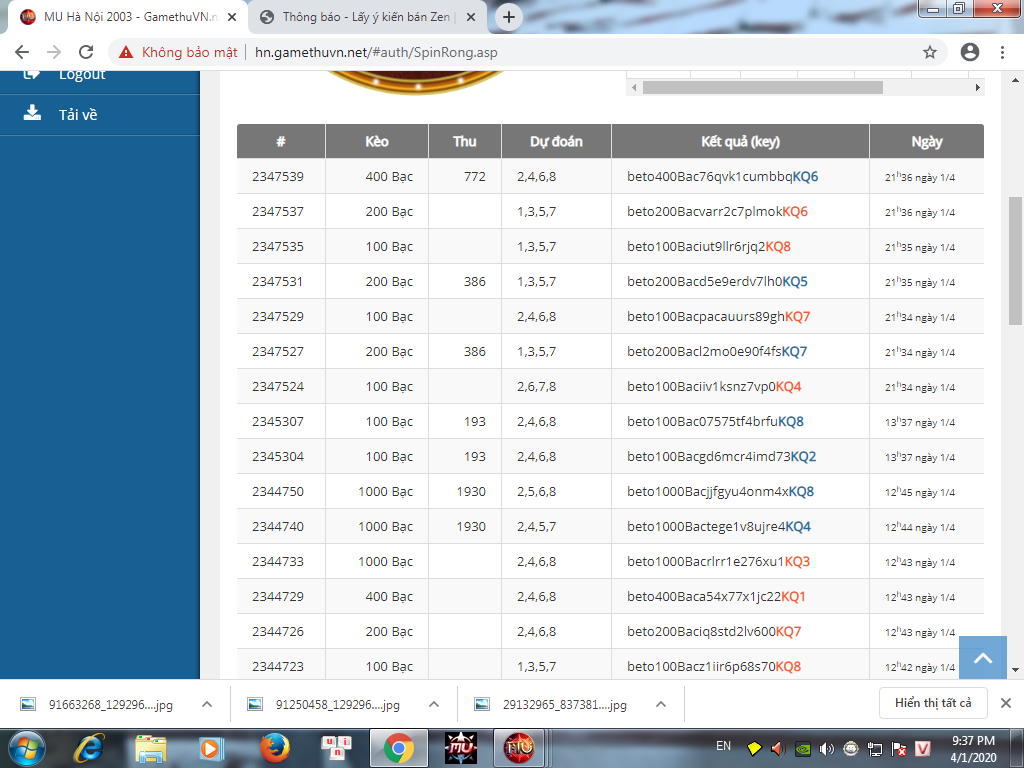
Task: Bookmark this page with the star icon
Action: (x=929, y=52)
